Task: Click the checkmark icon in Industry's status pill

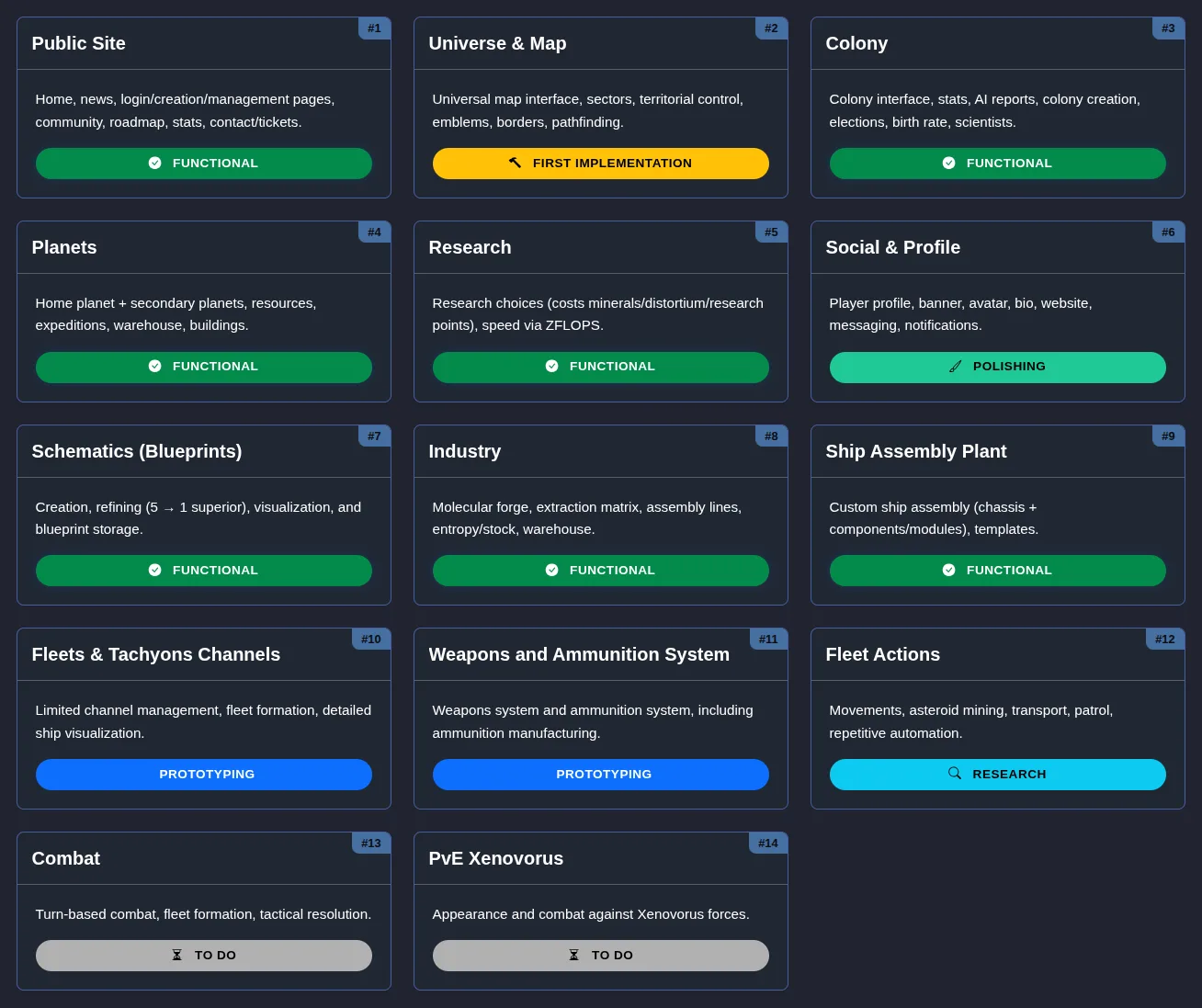Action: (x=551, y=570)
